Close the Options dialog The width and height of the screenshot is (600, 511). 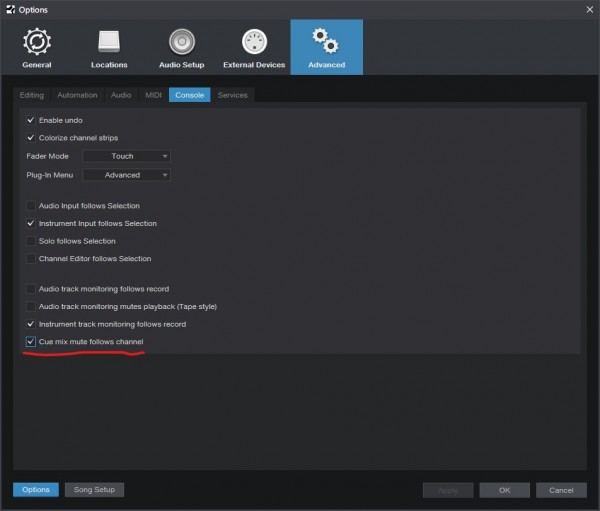pyautogui.click(x=590, y=10)
